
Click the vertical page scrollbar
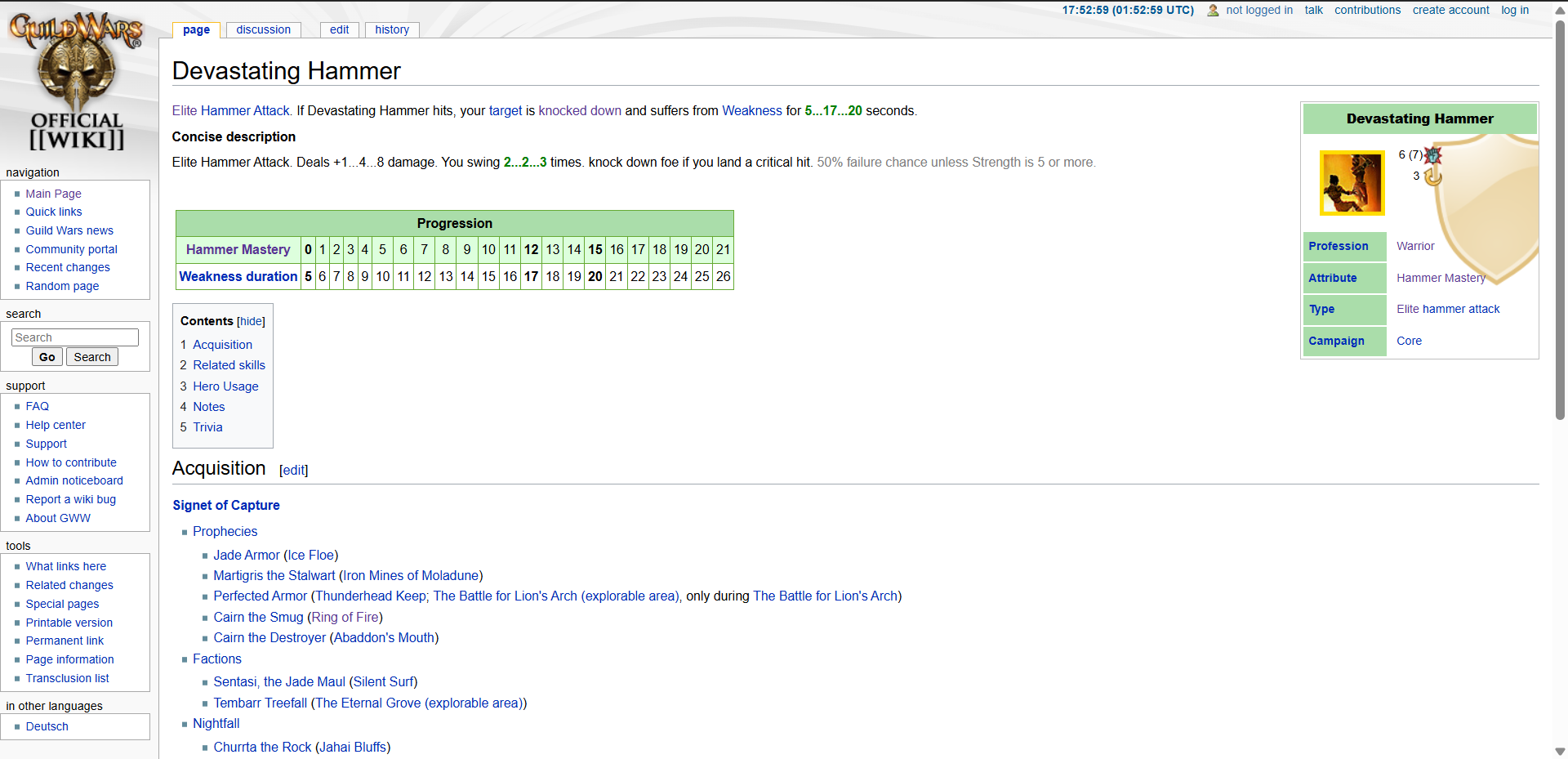point(1560,221)
